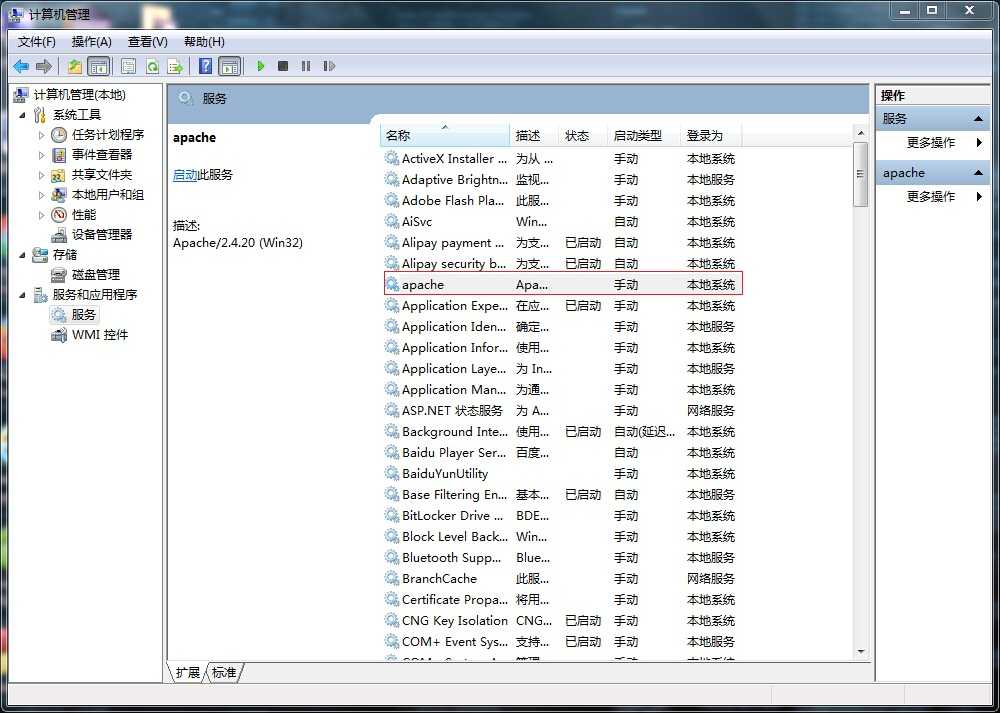Image resolution: width=1000 pixels, height=713 pixels.
Task: Collapse the 系统工具 tree node
Action: pos(22,115)
